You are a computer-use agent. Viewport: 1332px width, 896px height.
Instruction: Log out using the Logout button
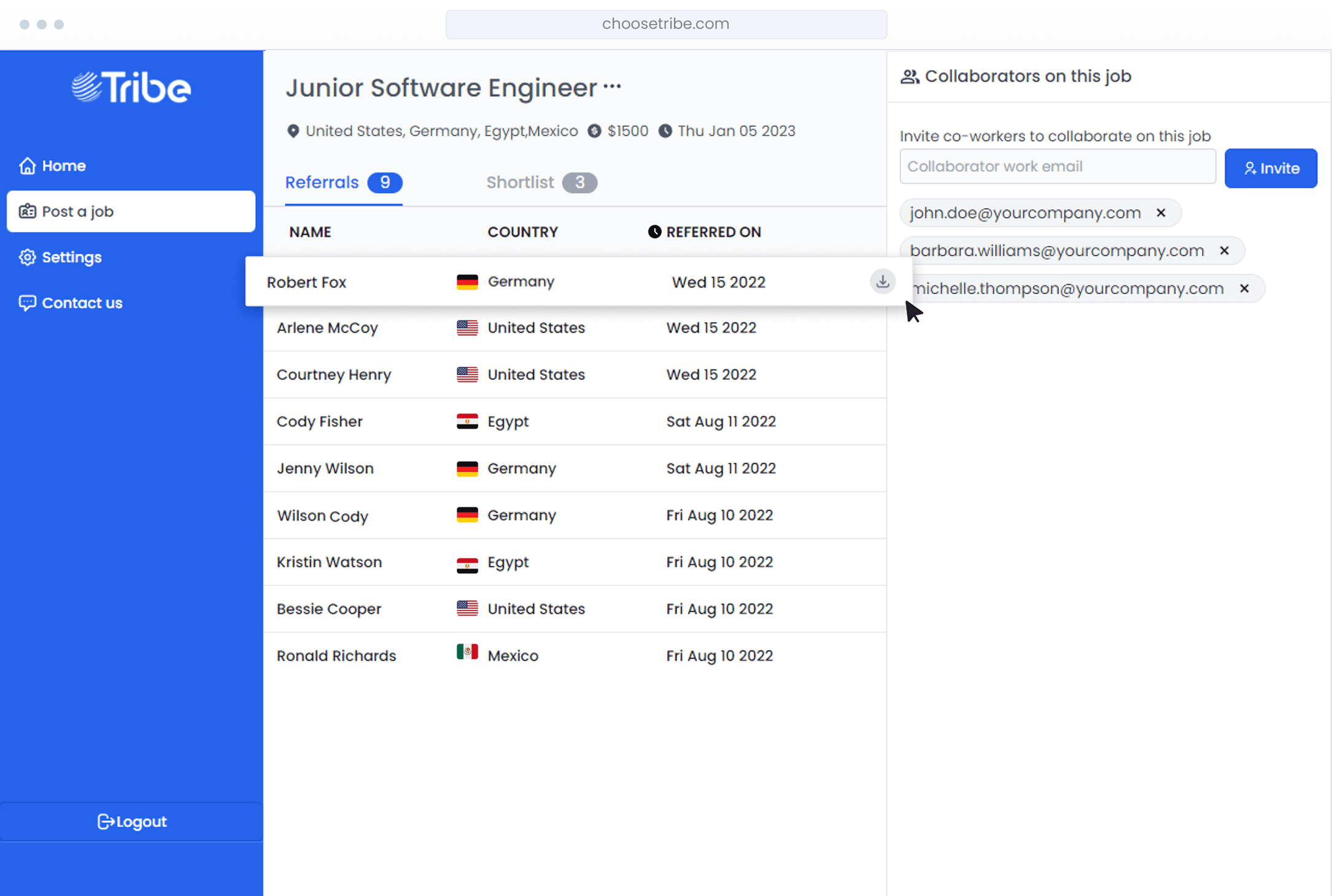point(131,821)
